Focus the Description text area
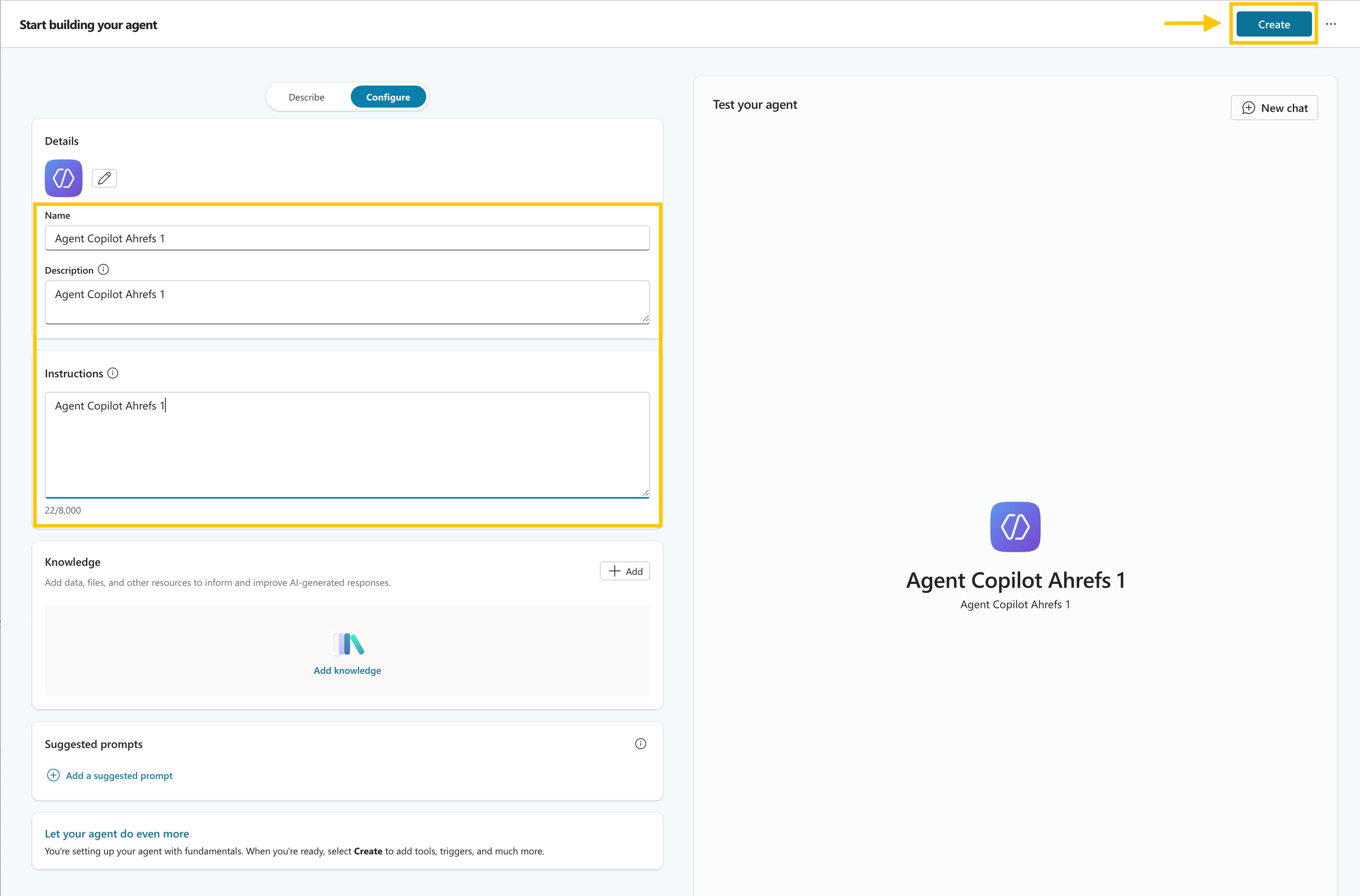This screenshot has height=896, width=1360. pos(346,302)
